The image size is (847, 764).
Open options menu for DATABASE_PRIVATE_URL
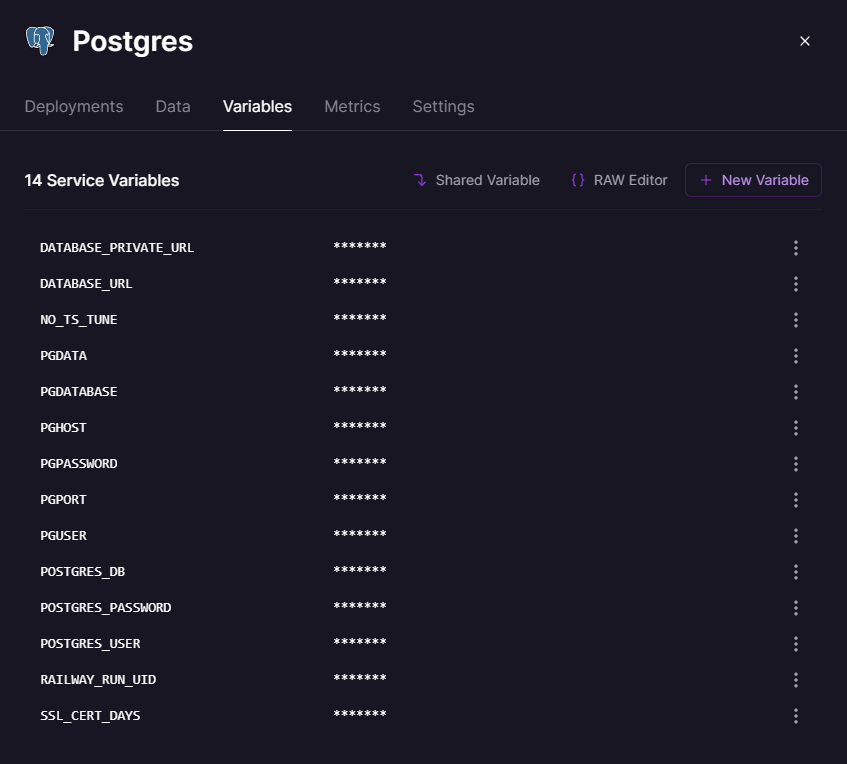tap(796, 248)
